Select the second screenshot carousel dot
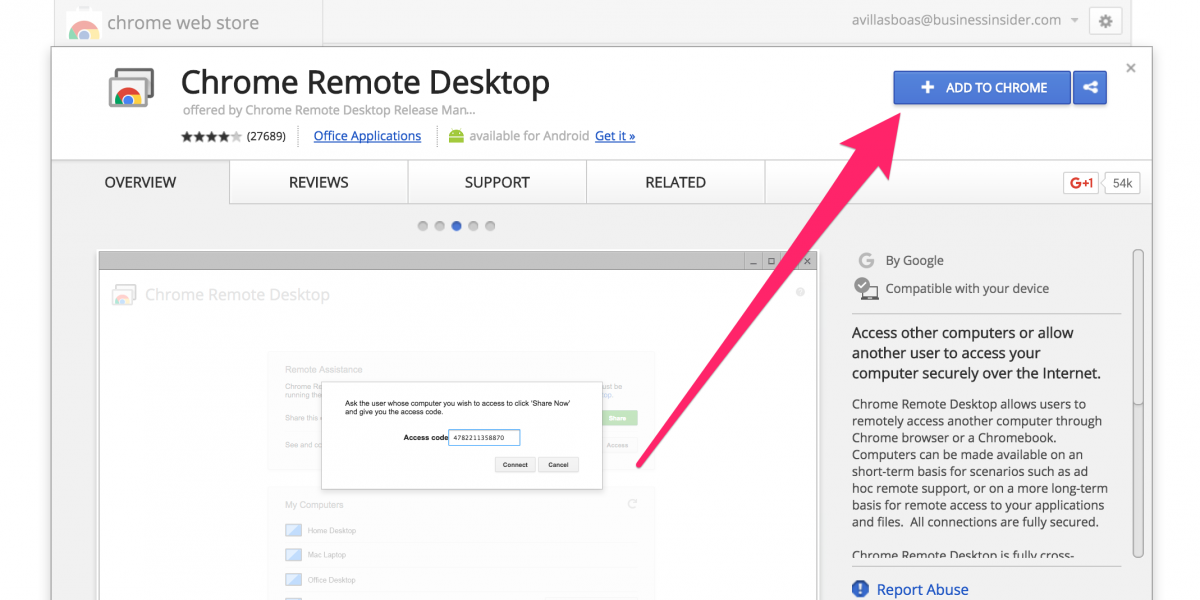The image size is (1200, 600). click(439, 226)
